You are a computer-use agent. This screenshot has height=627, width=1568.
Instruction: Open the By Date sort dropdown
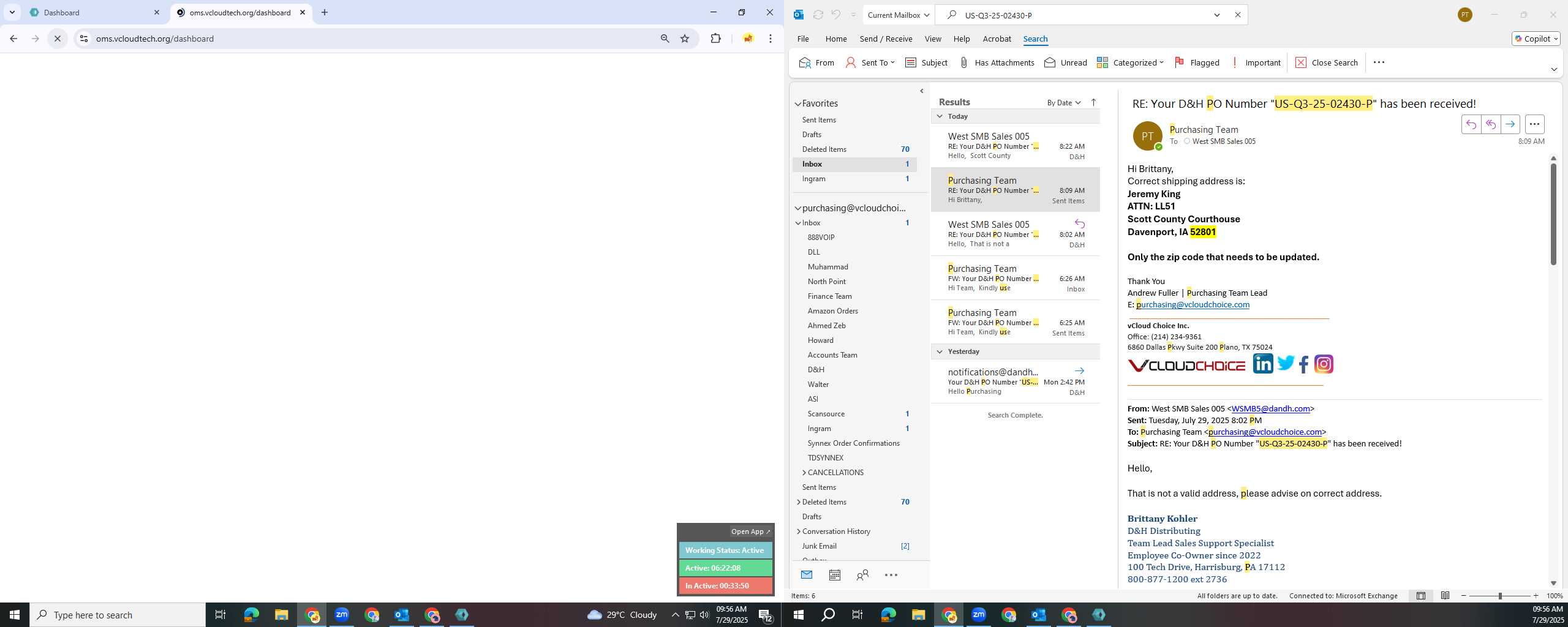(1064, 102)
